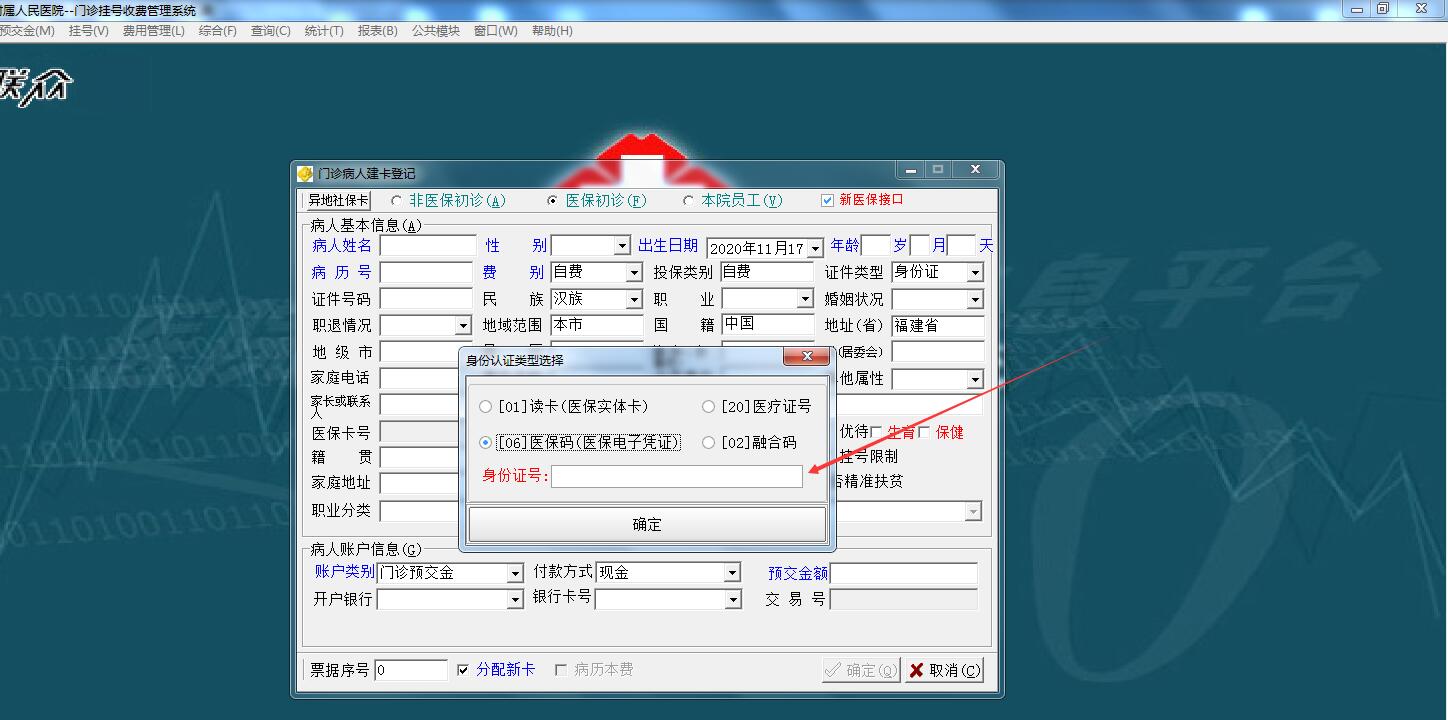Open the 综合(F) menu

coord(218,31)
